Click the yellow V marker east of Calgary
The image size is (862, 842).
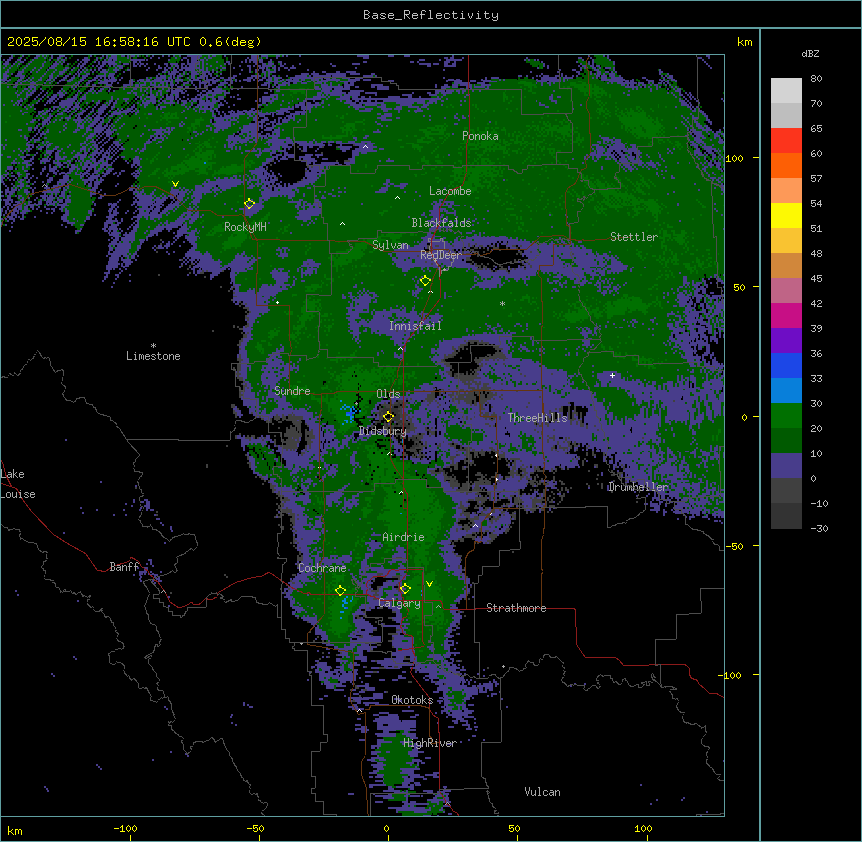coord(429,584)
